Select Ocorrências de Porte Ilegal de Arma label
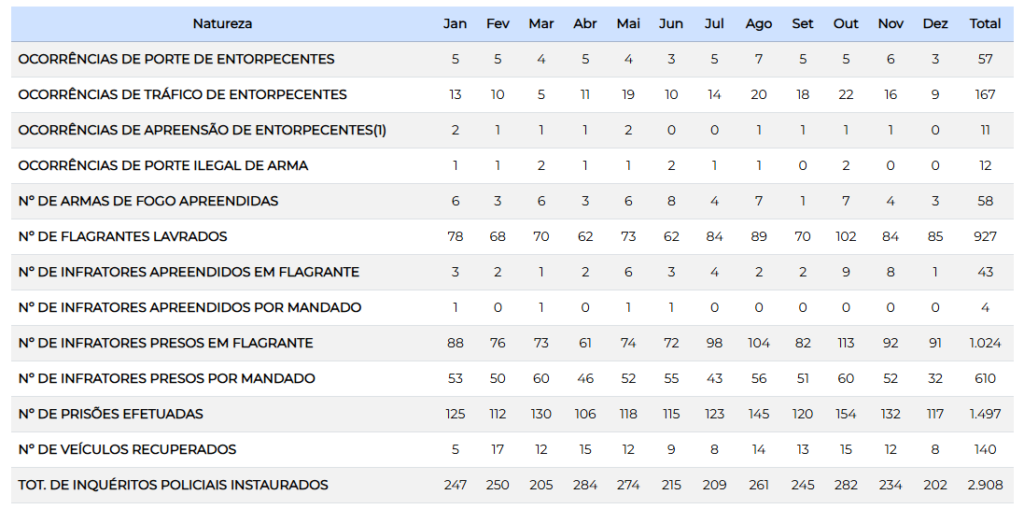This screenshot has height=509, width=1024. (x=163, y=165)
